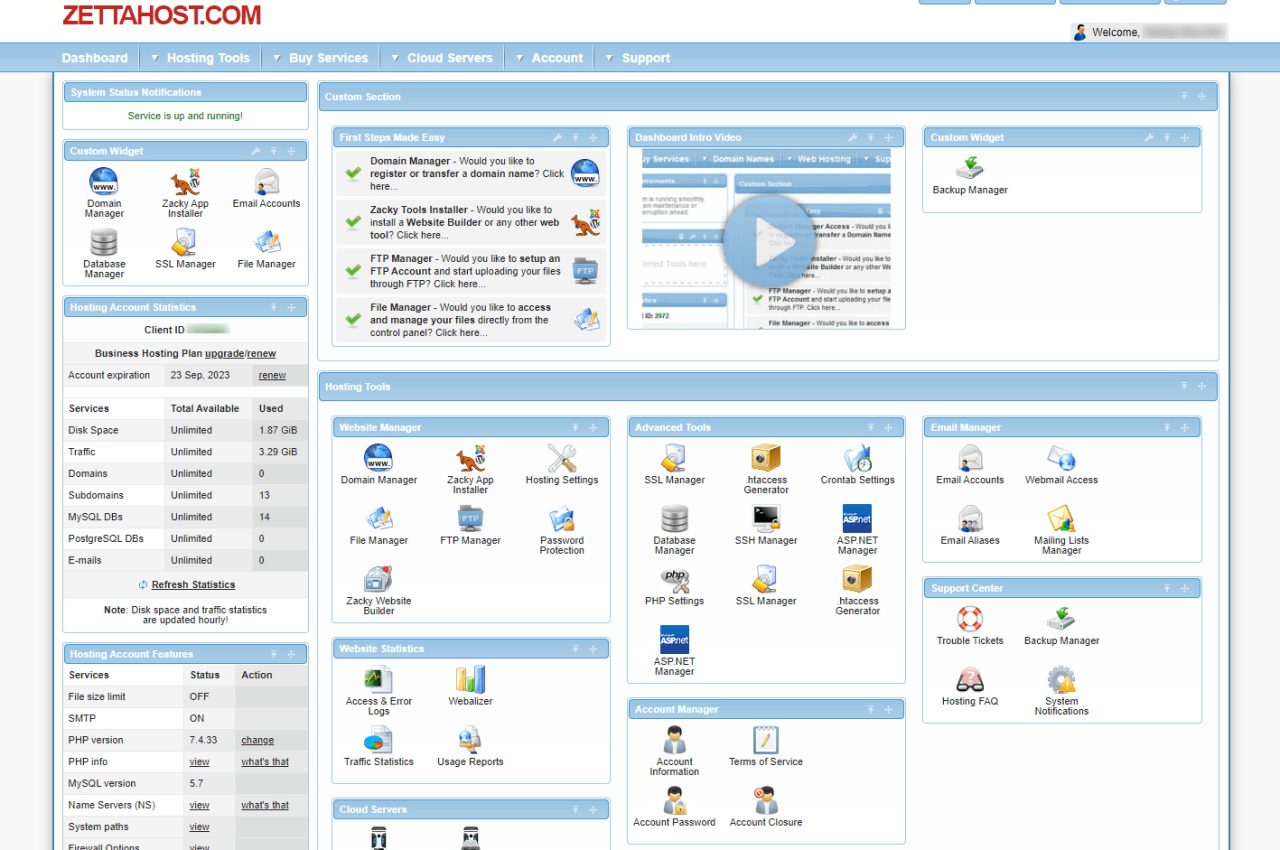The width and height of the screenshot is (1280, 850).
Task: Launch Webalizer from Website Statistics
Action: [470, 686]
